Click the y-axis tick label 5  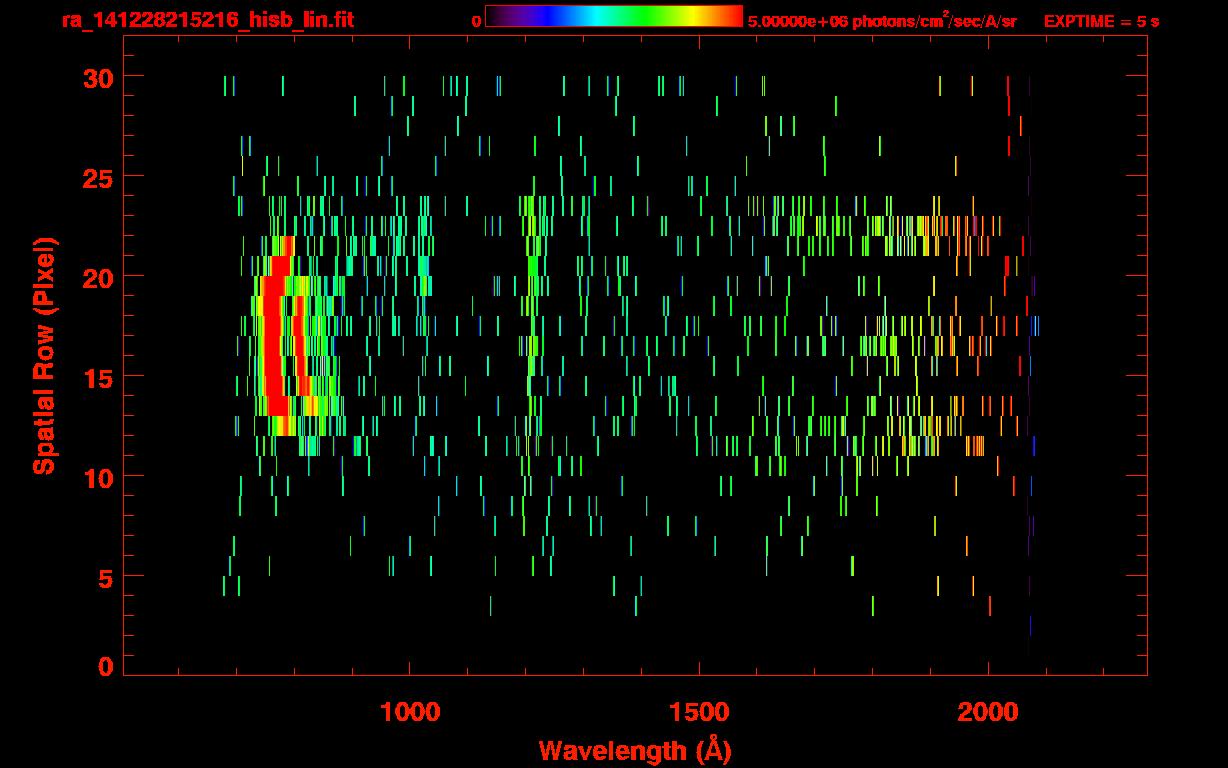105,577
